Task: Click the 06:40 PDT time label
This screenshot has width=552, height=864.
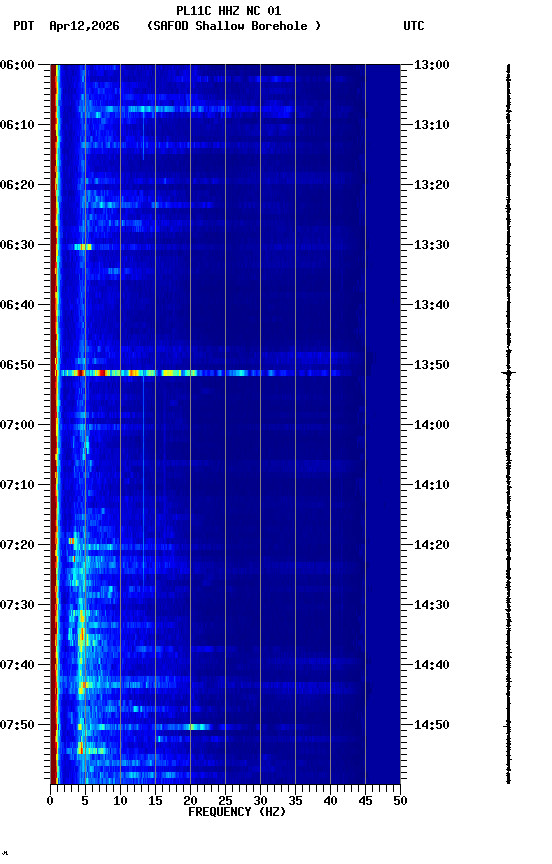Action: [17, 305]
